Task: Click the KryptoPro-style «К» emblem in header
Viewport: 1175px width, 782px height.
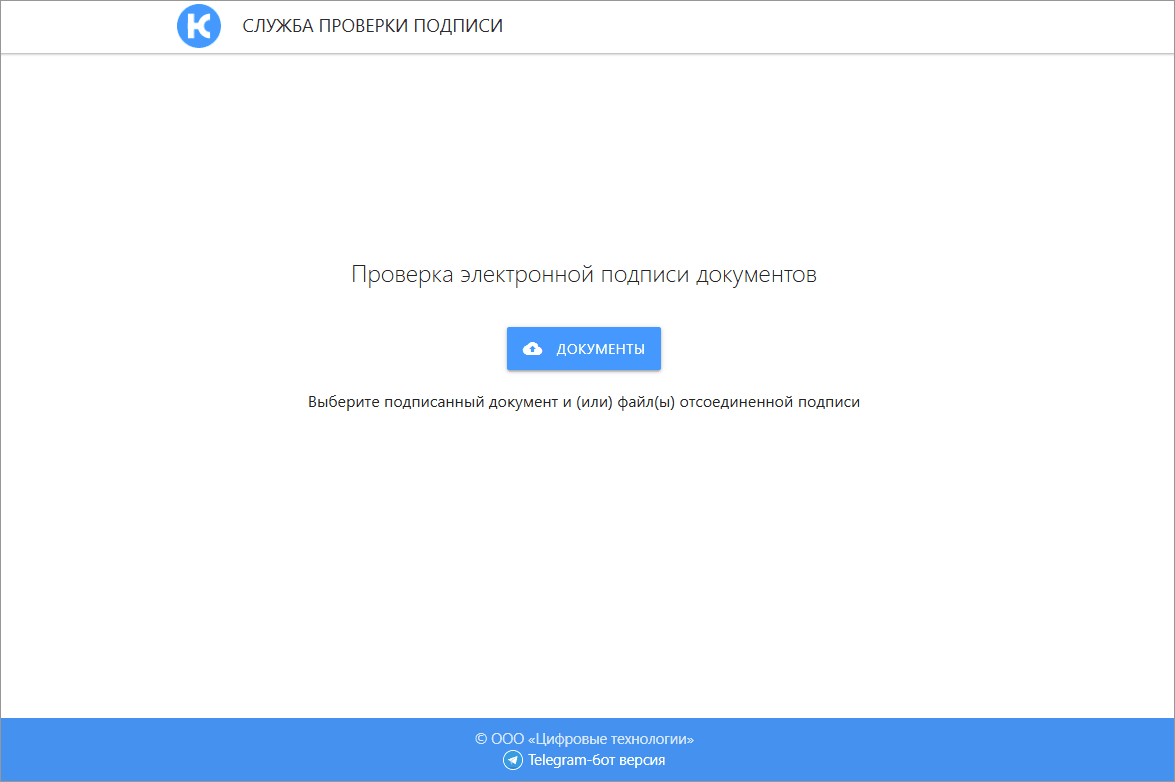Action: pyautogui.click(x=198, y=25)
